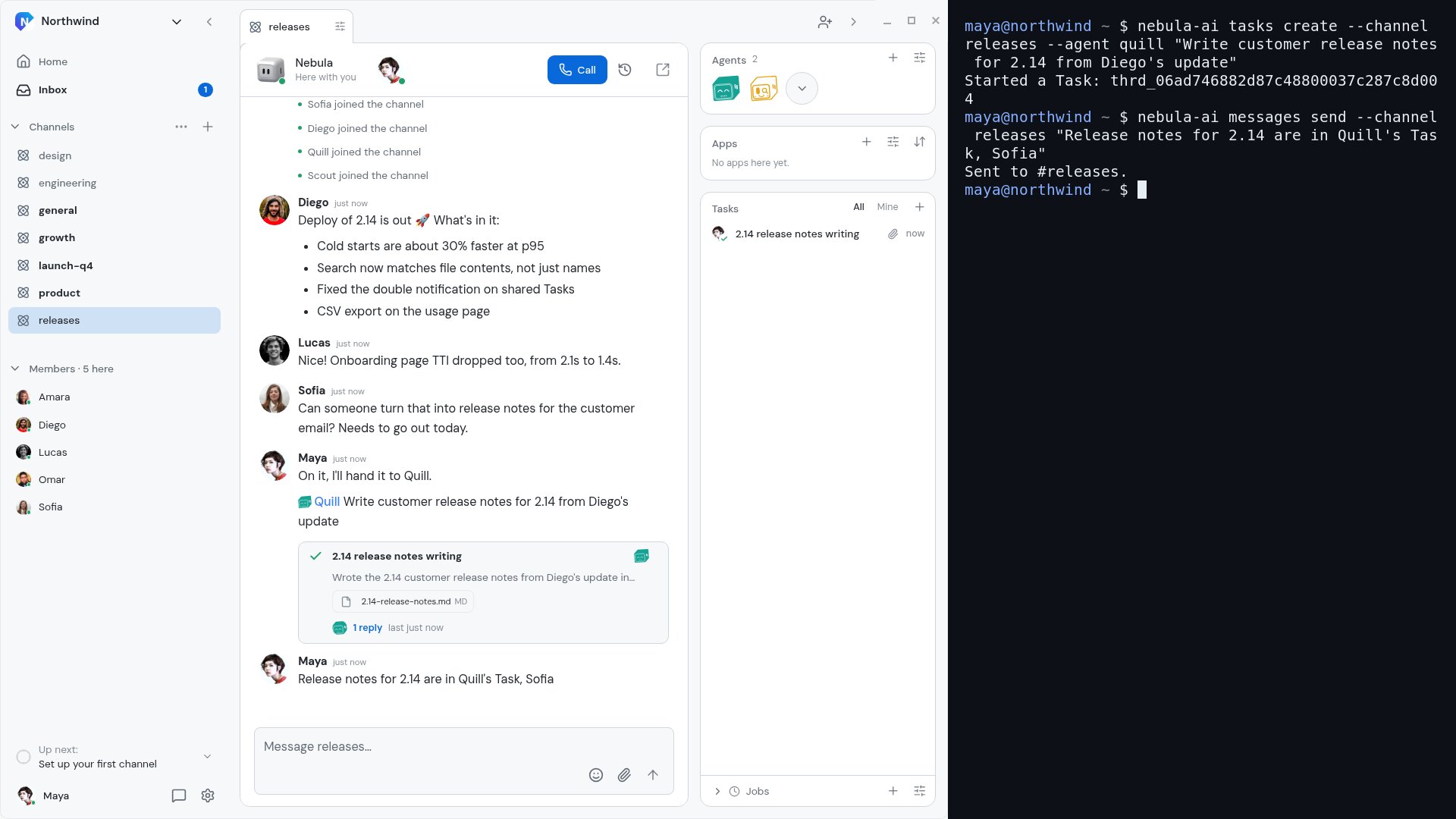Open chat bubble icon beside Maya

pyautogui.click(x=179, y=795)
